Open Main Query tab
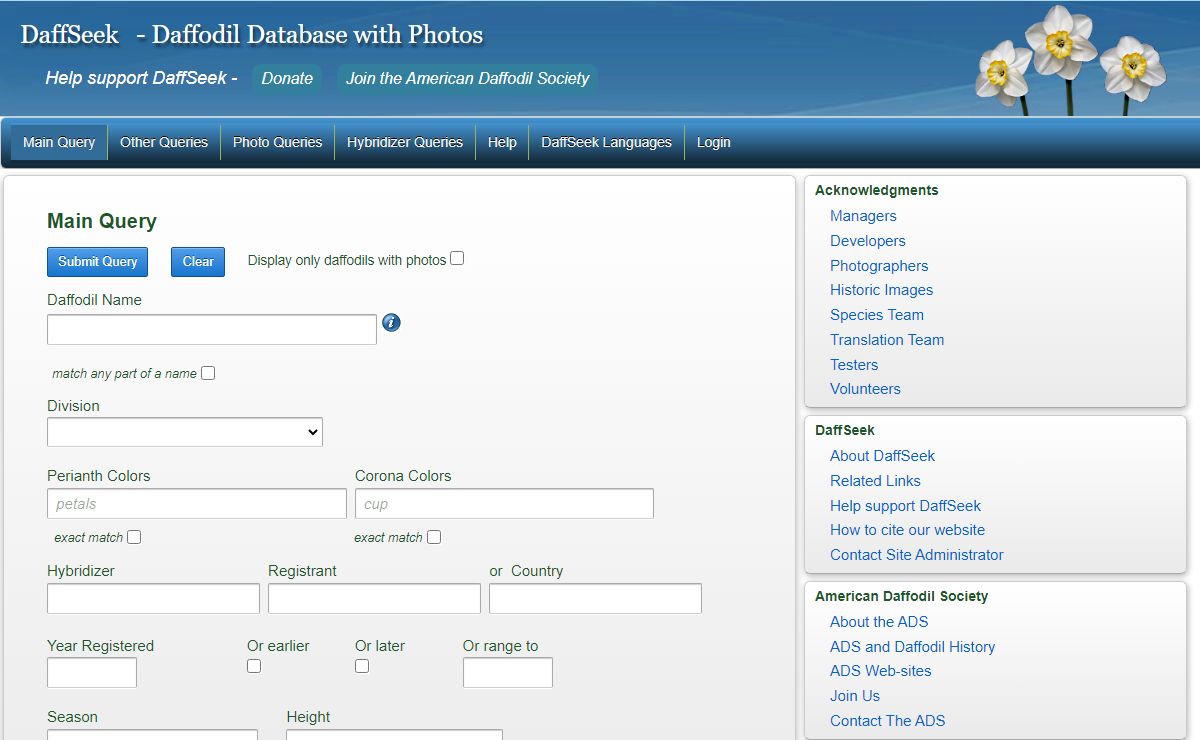The width and height of the screenshot is (1200, 740). [59, 142]
